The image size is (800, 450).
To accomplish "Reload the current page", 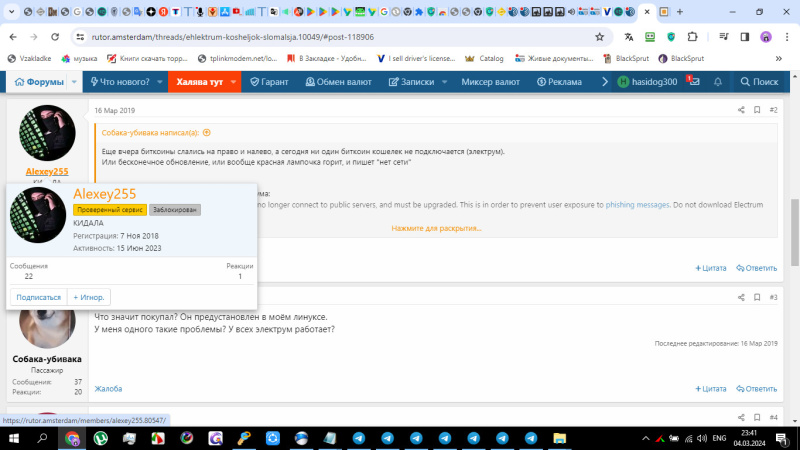I will click(x=55, y=37).
